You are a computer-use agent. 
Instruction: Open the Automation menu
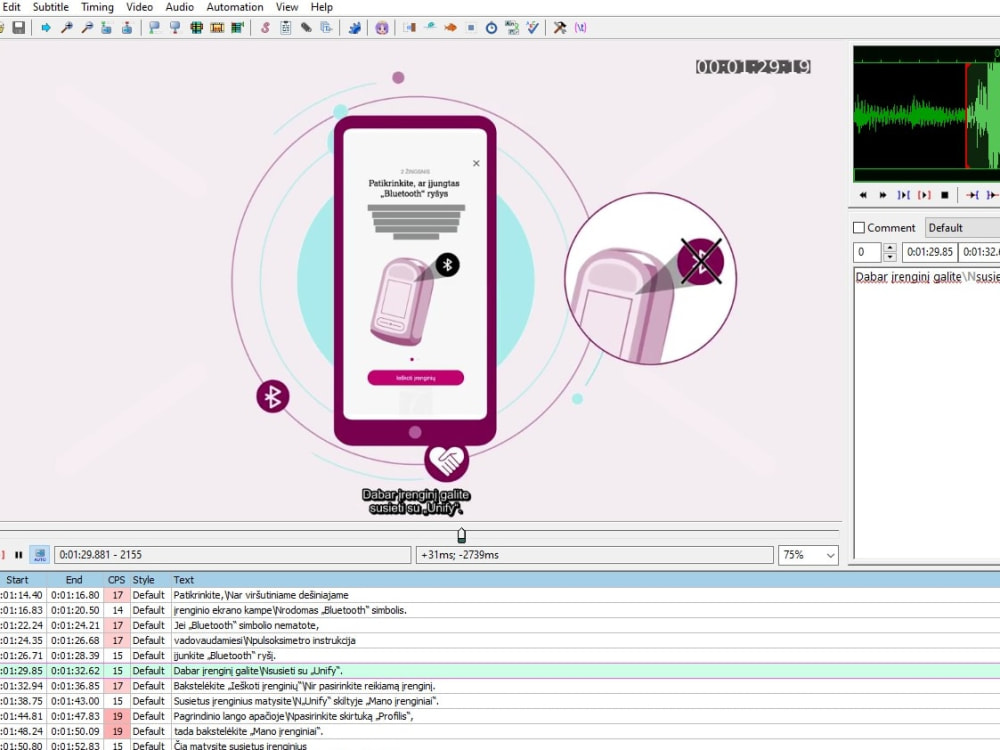coord(235,7)
